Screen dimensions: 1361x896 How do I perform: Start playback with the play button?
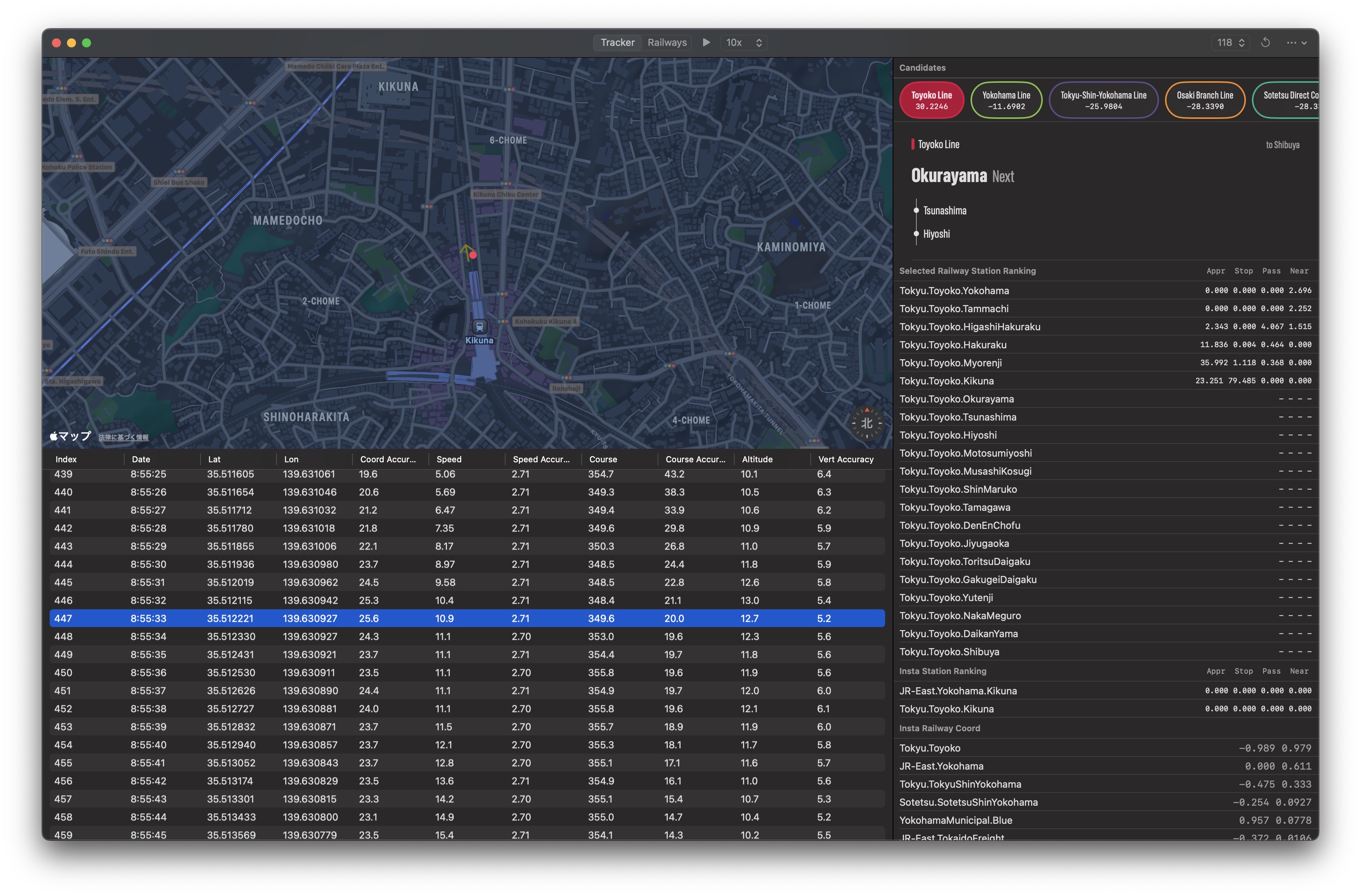click(x=706, y=42)
